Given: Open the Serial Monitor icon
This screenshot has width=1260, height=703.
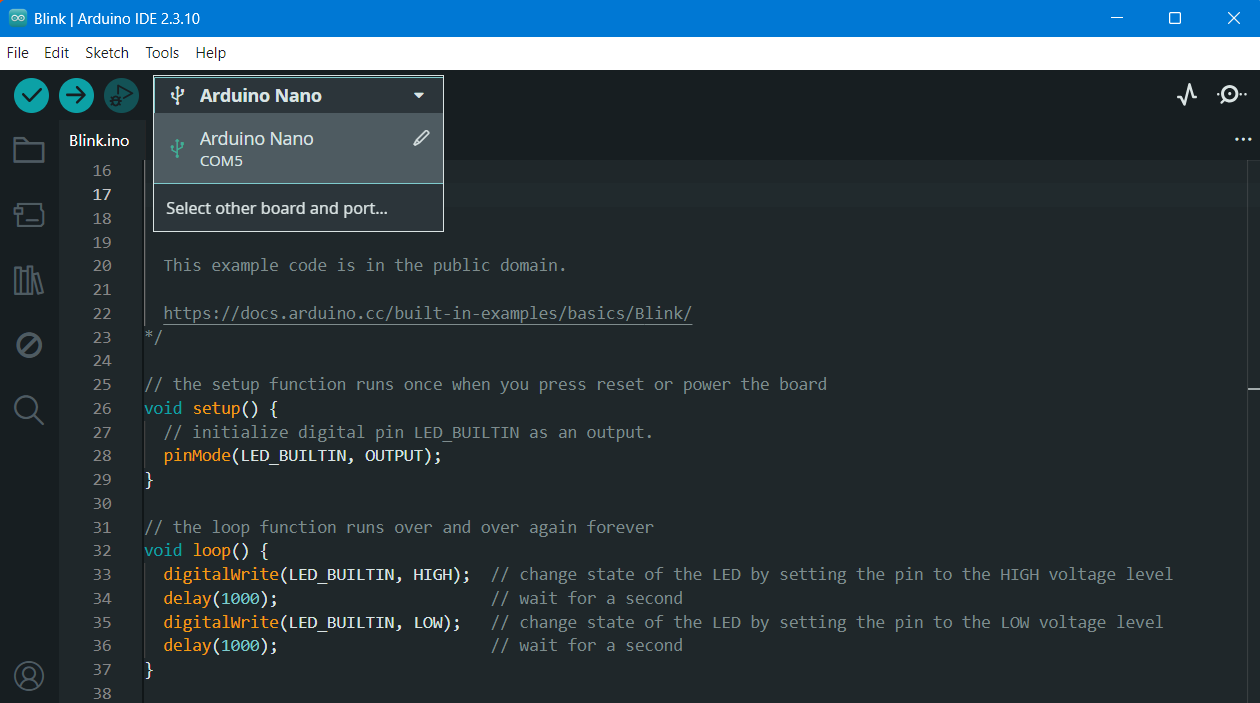Looking at the screenshot, I should click(1231, 95).
